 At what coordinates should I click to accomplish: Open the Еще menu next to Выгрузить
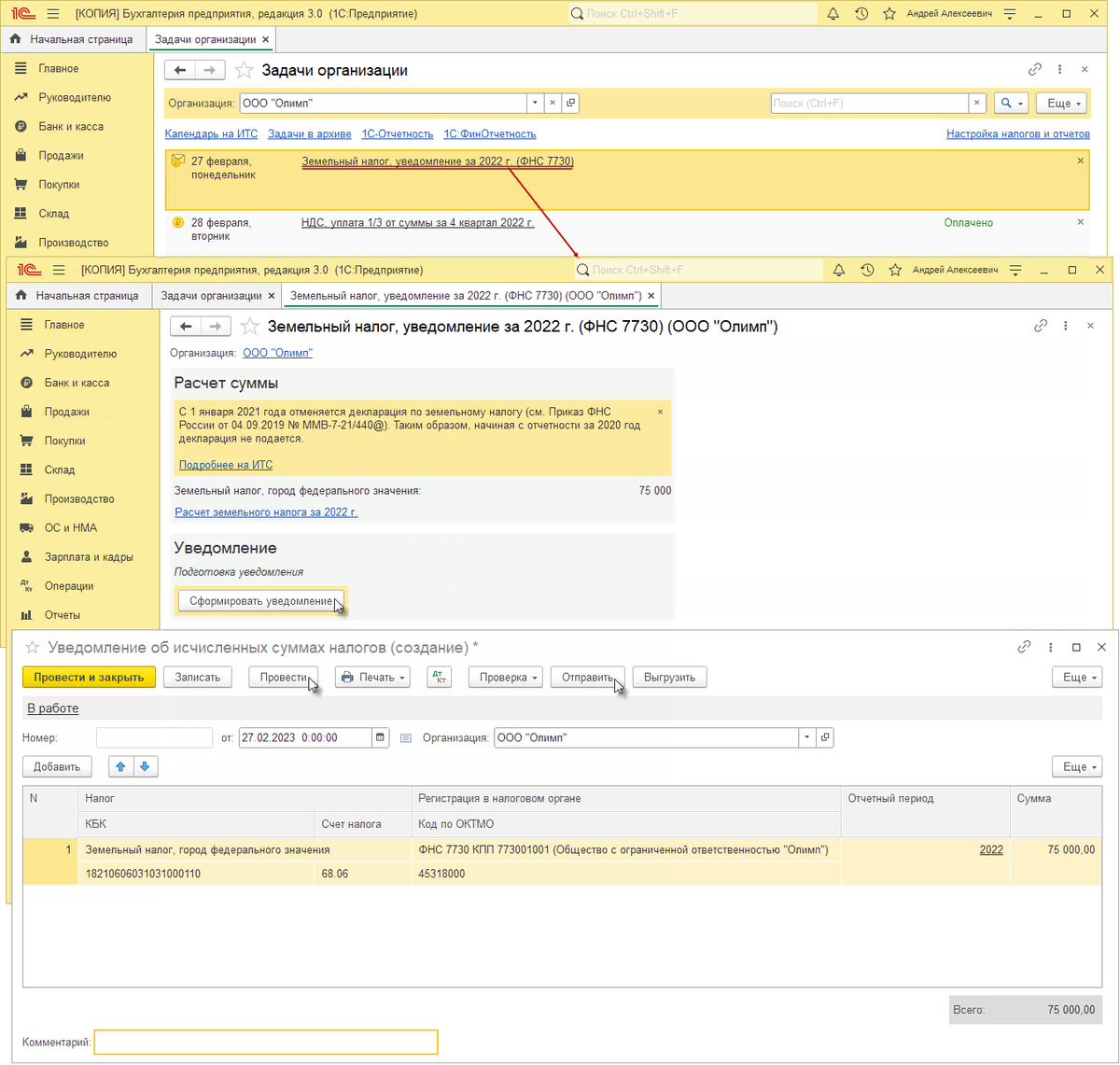pos(1077,677)
